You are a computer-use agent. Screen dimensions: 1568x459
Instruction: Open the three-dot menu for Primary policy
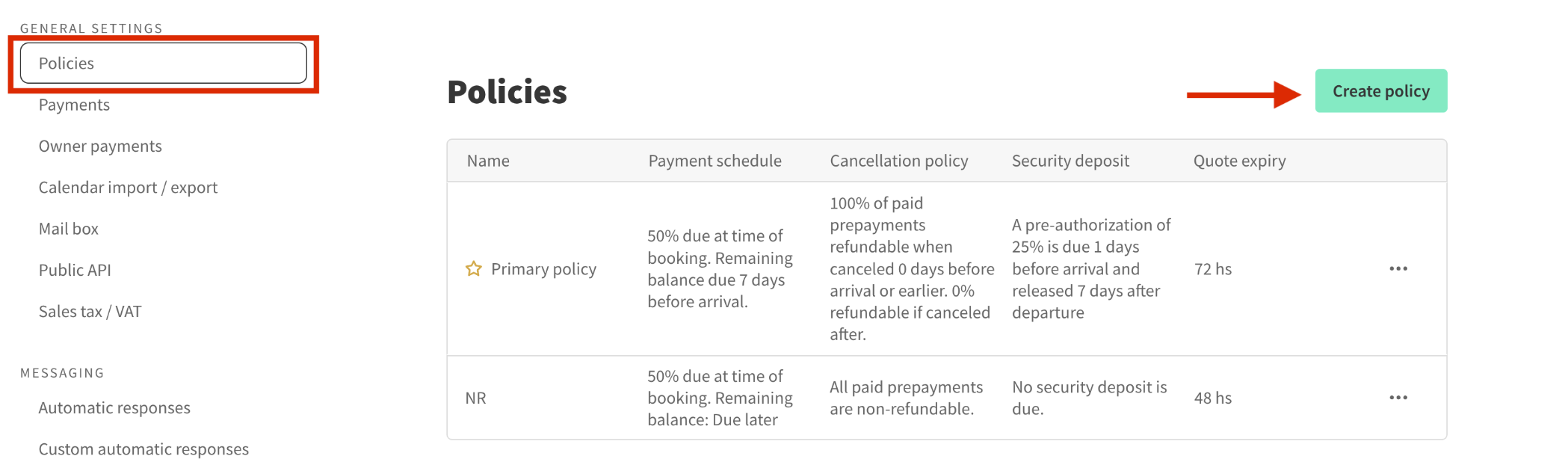click(1398, 268)
